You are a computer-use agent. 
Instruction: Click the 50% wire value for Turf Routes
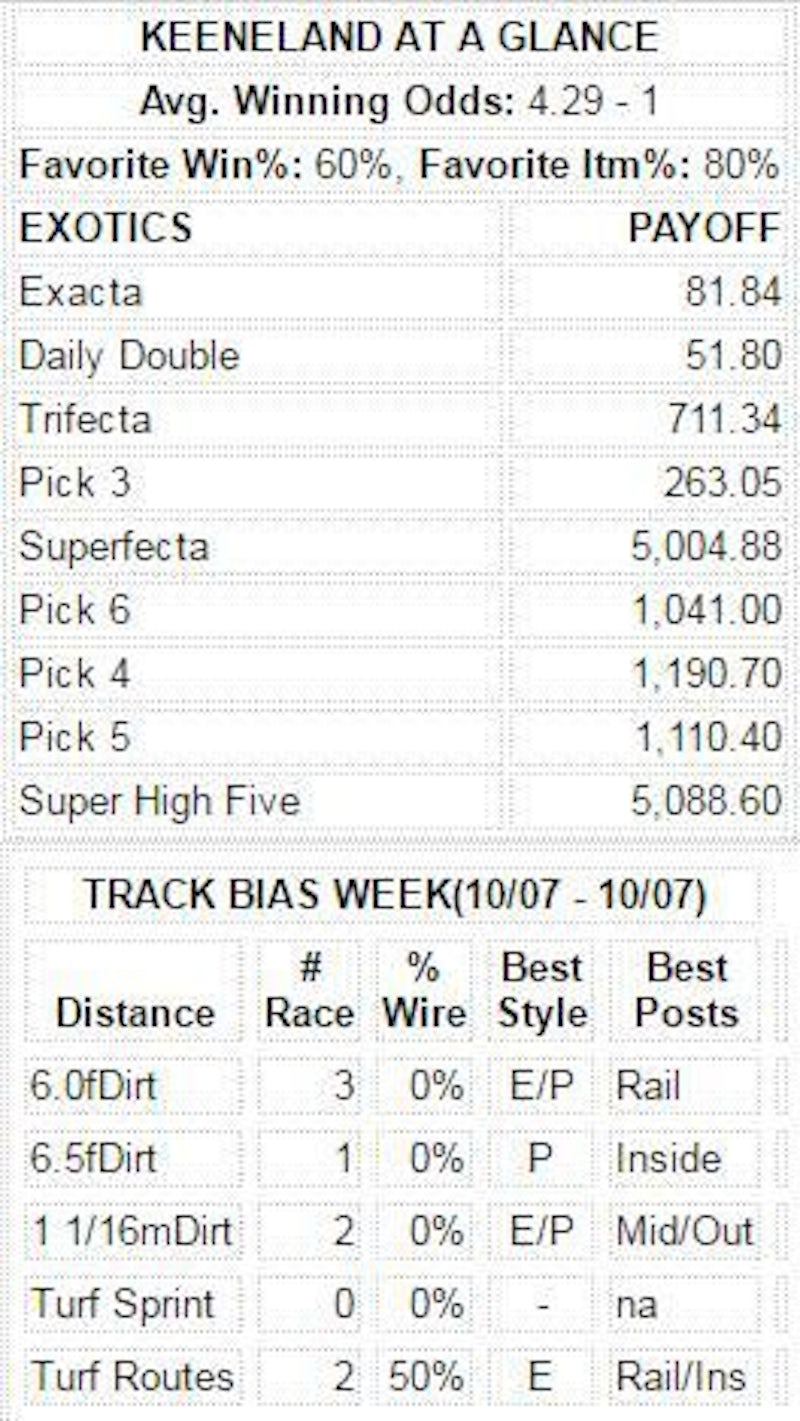click(x=425, y=1377)
